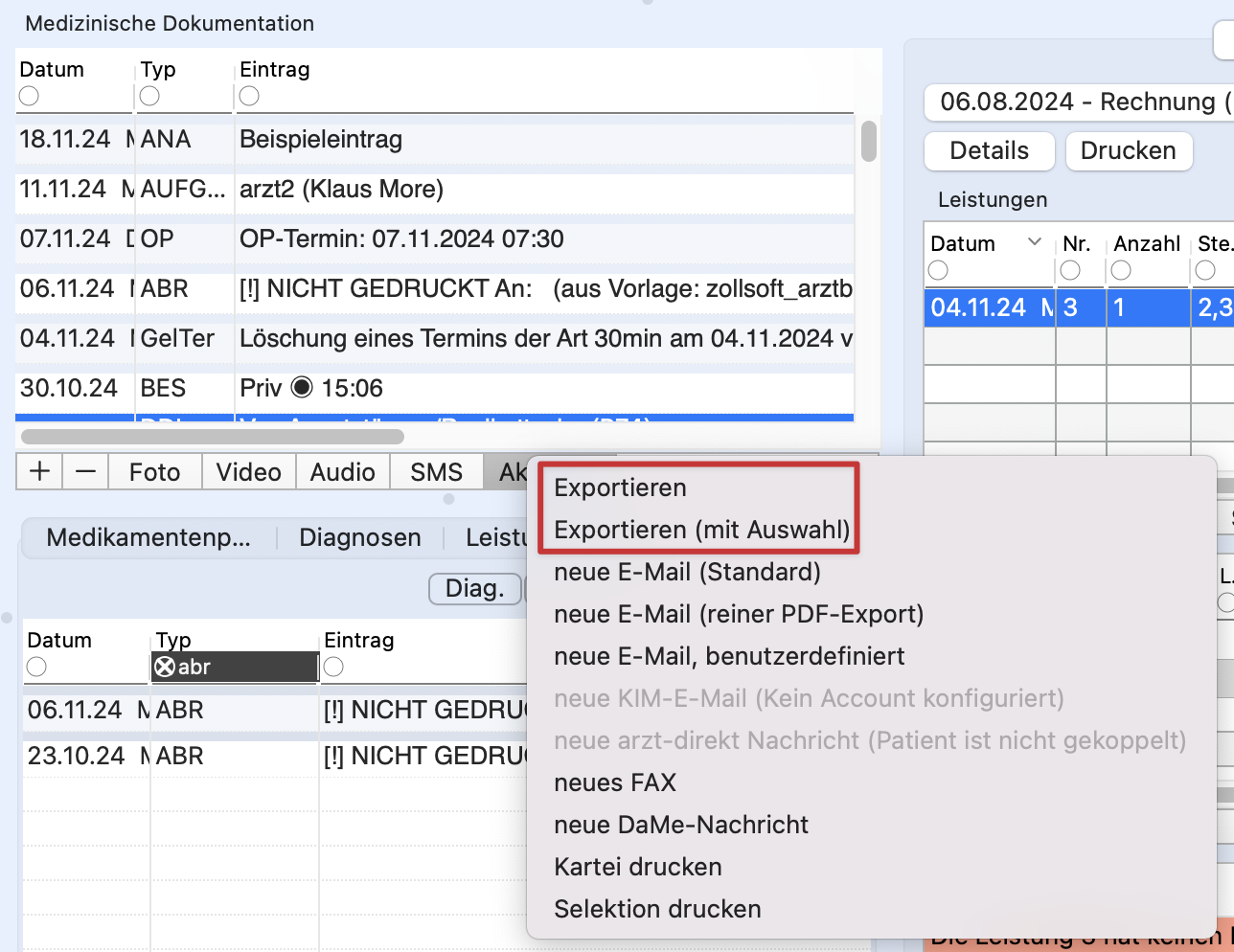This screenshot has width=1234, height=952.
Task: Click the Video button
Action: 249,472
